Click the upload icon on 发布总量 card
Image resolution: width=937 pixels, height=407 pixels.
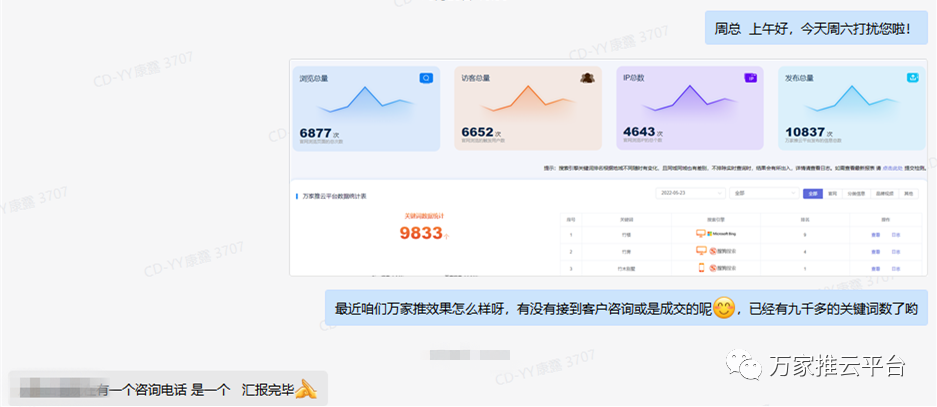[x=912, y=78]
